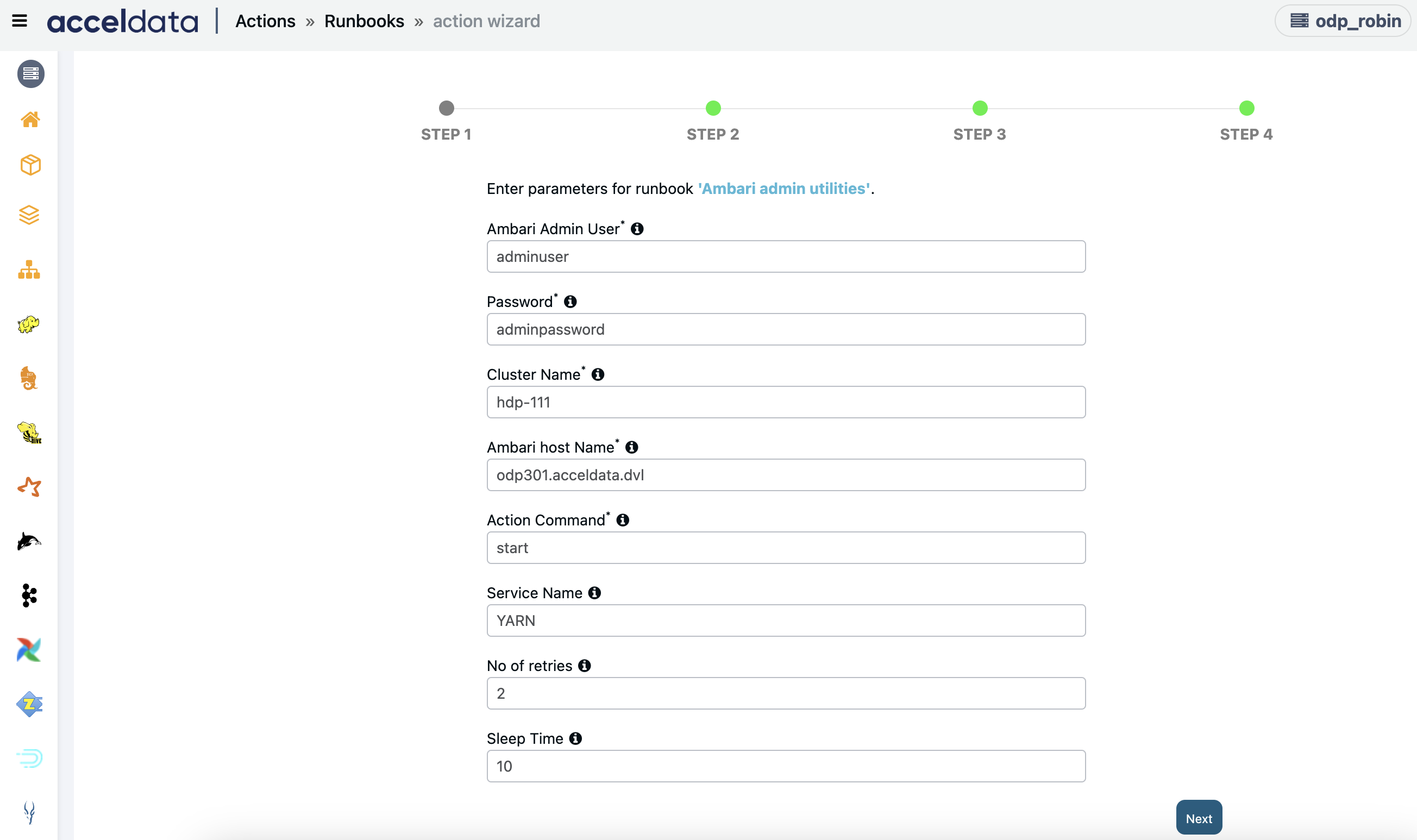Open the stacked layers icon in sidebar
This screenshot has width=1417, height=840.
tap(29, 215)
